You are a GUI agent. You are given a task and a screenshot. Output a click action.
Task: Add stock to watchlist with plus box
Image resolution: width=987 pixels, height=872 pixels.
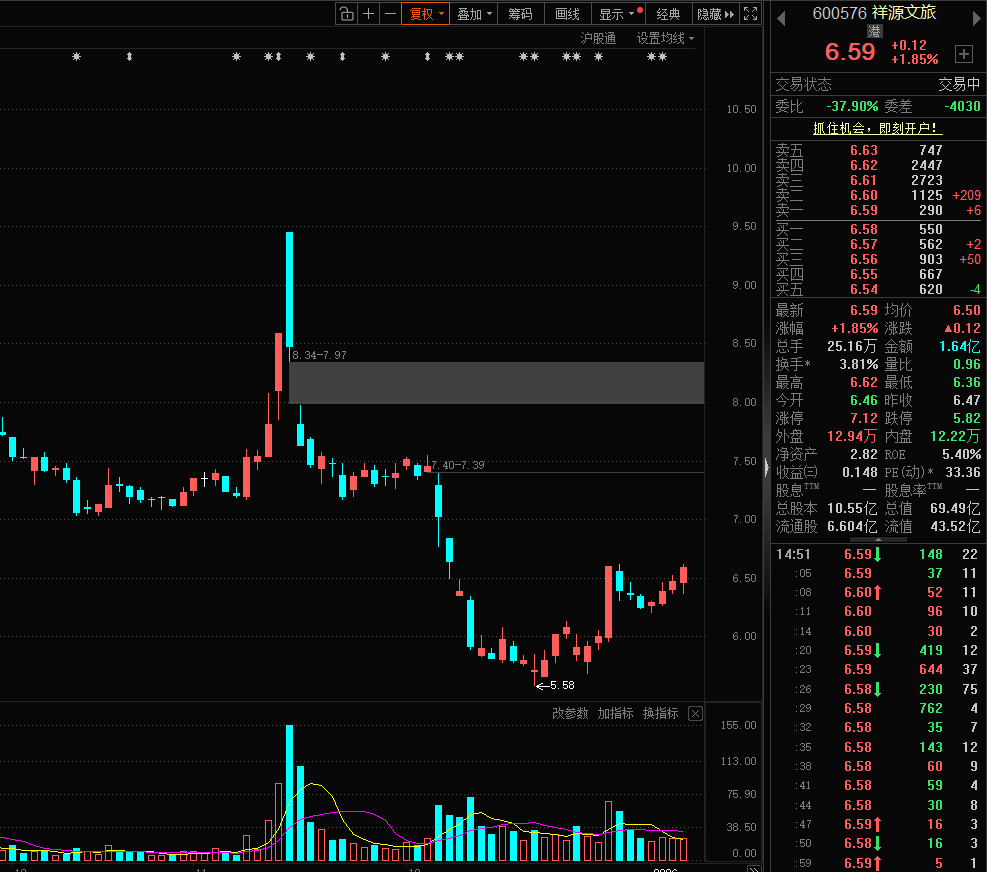(x=963, y=53)
